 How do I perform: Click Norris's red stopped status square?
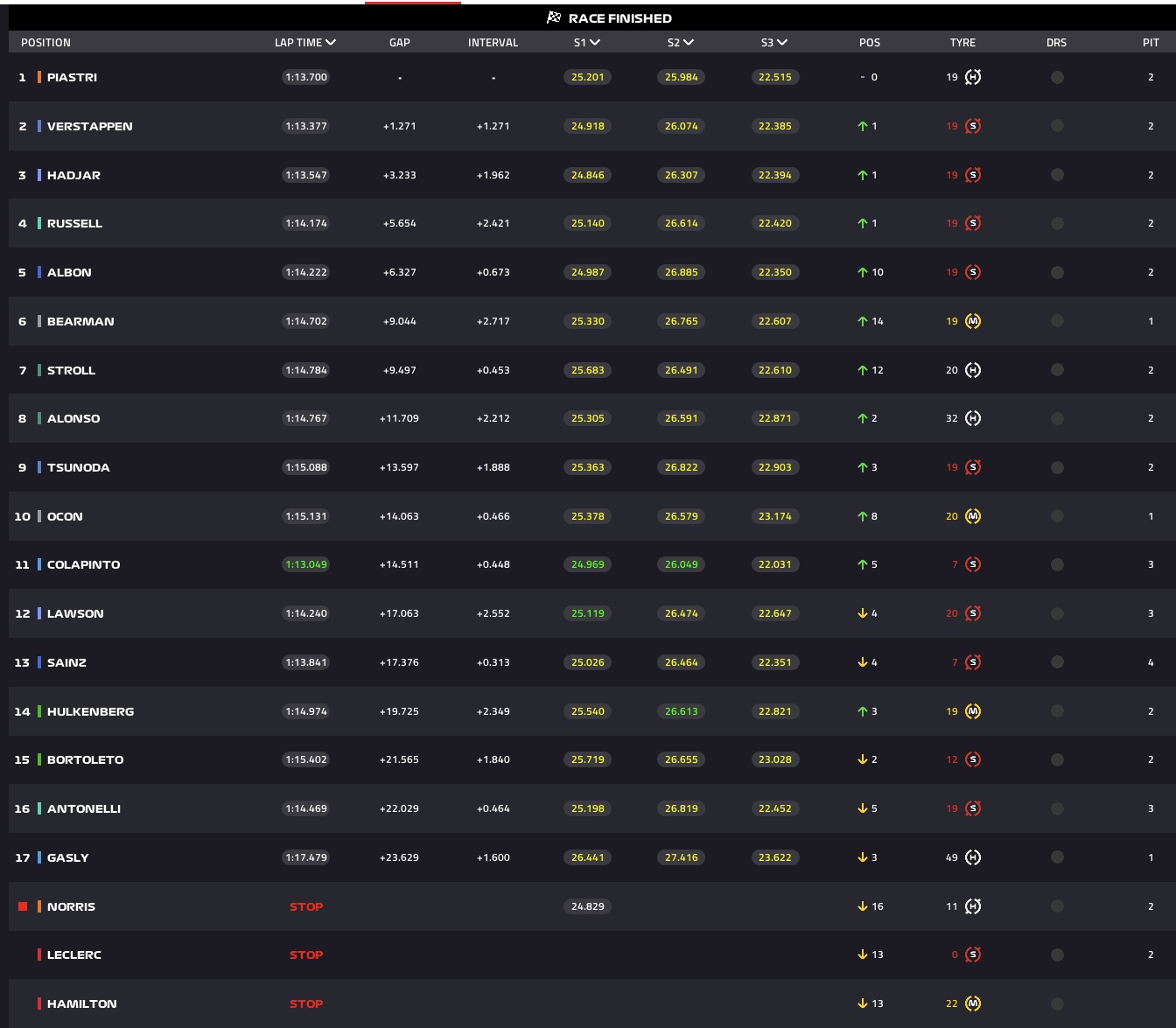coord(23,906)
